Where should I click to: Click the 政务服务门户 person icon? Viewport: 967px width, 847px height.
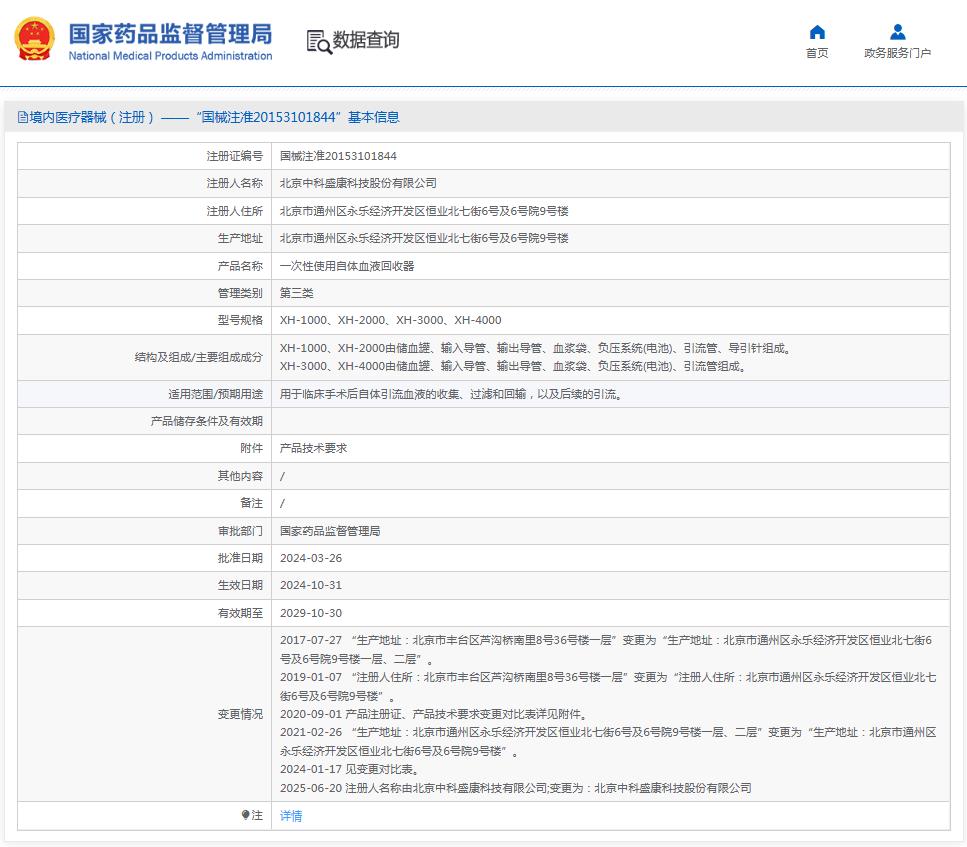895,33
